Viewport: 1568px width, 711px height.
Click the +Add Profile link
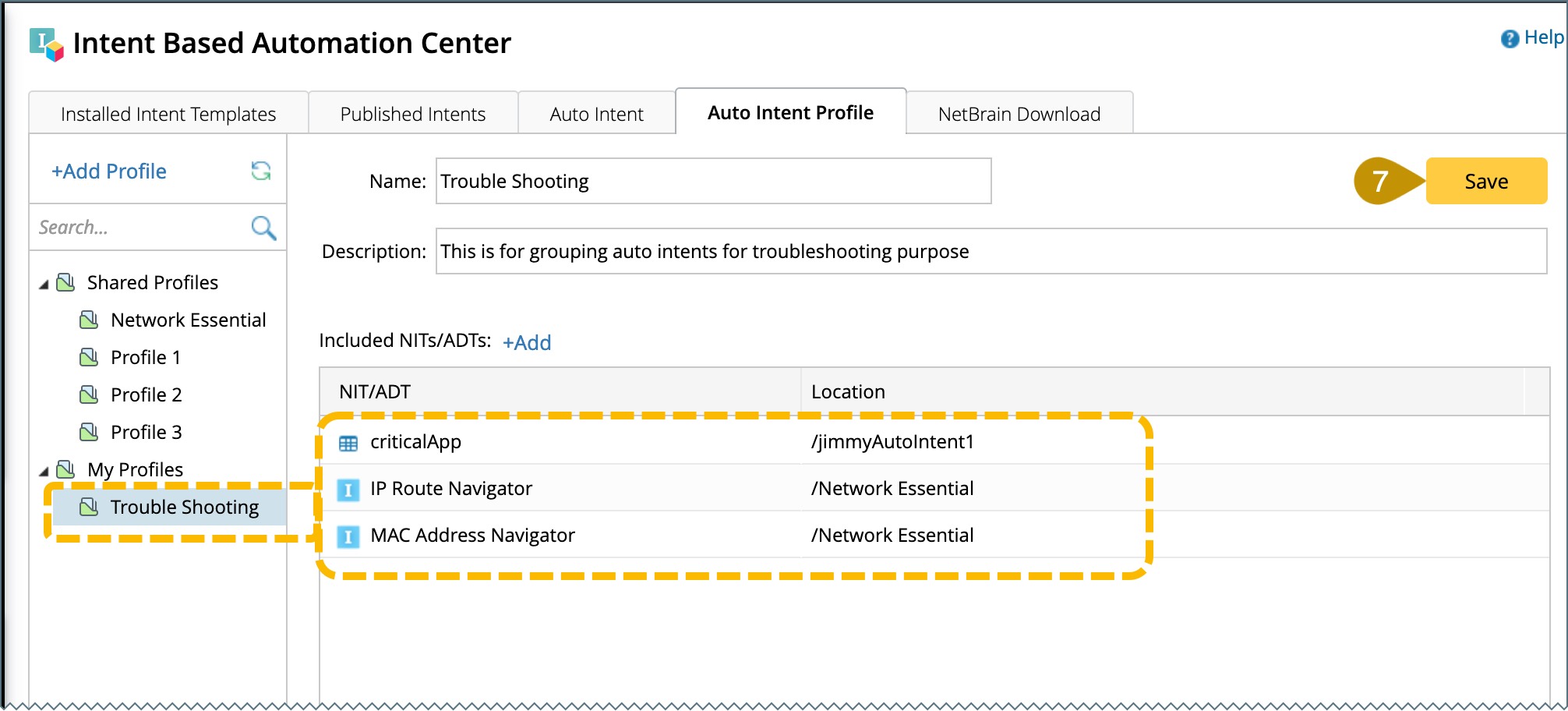point(109,171)
